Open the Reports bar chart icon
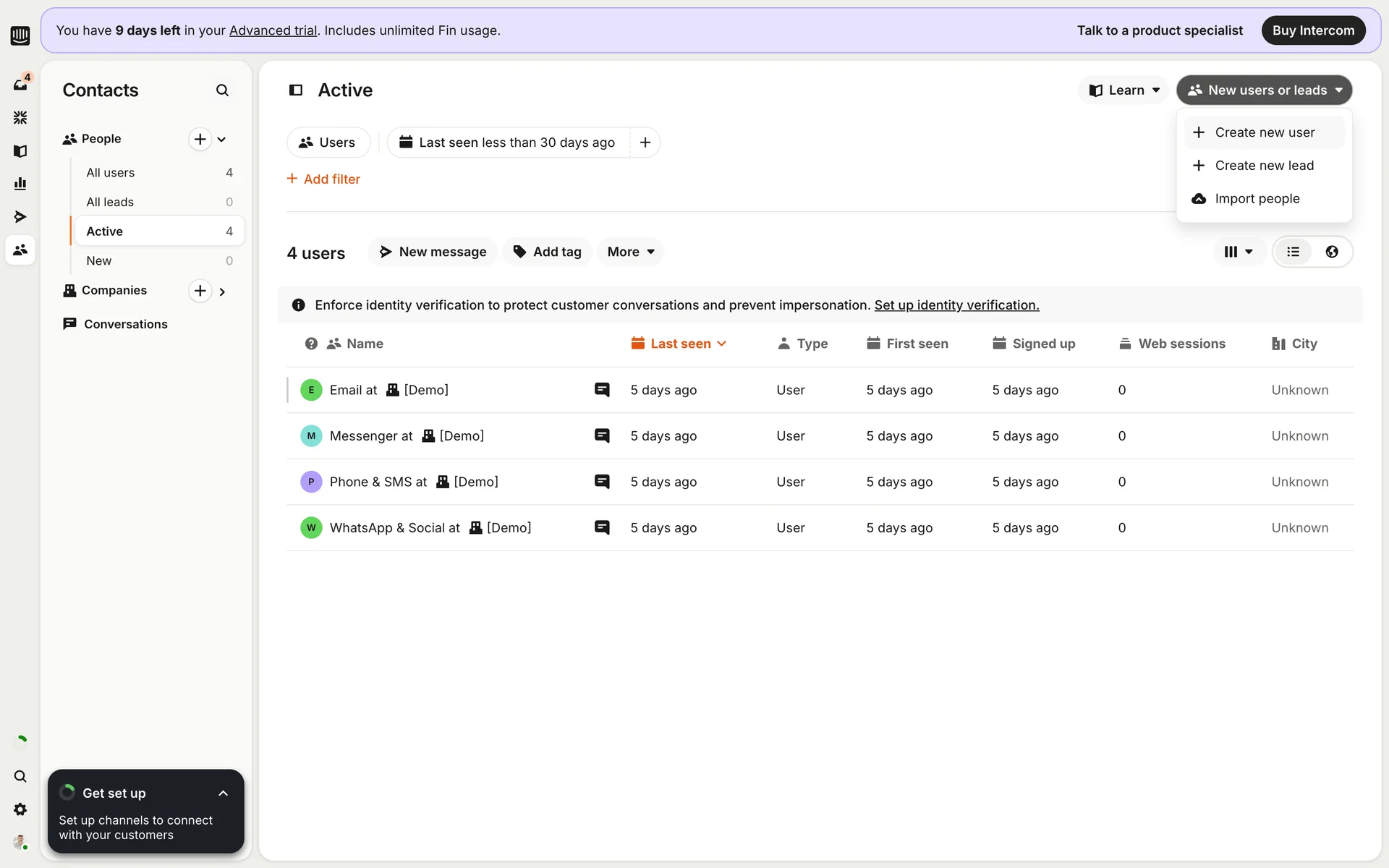Image resolution: width=1389 pixels, height=868 pixels. pyautogui.click(x=20, y=184)
